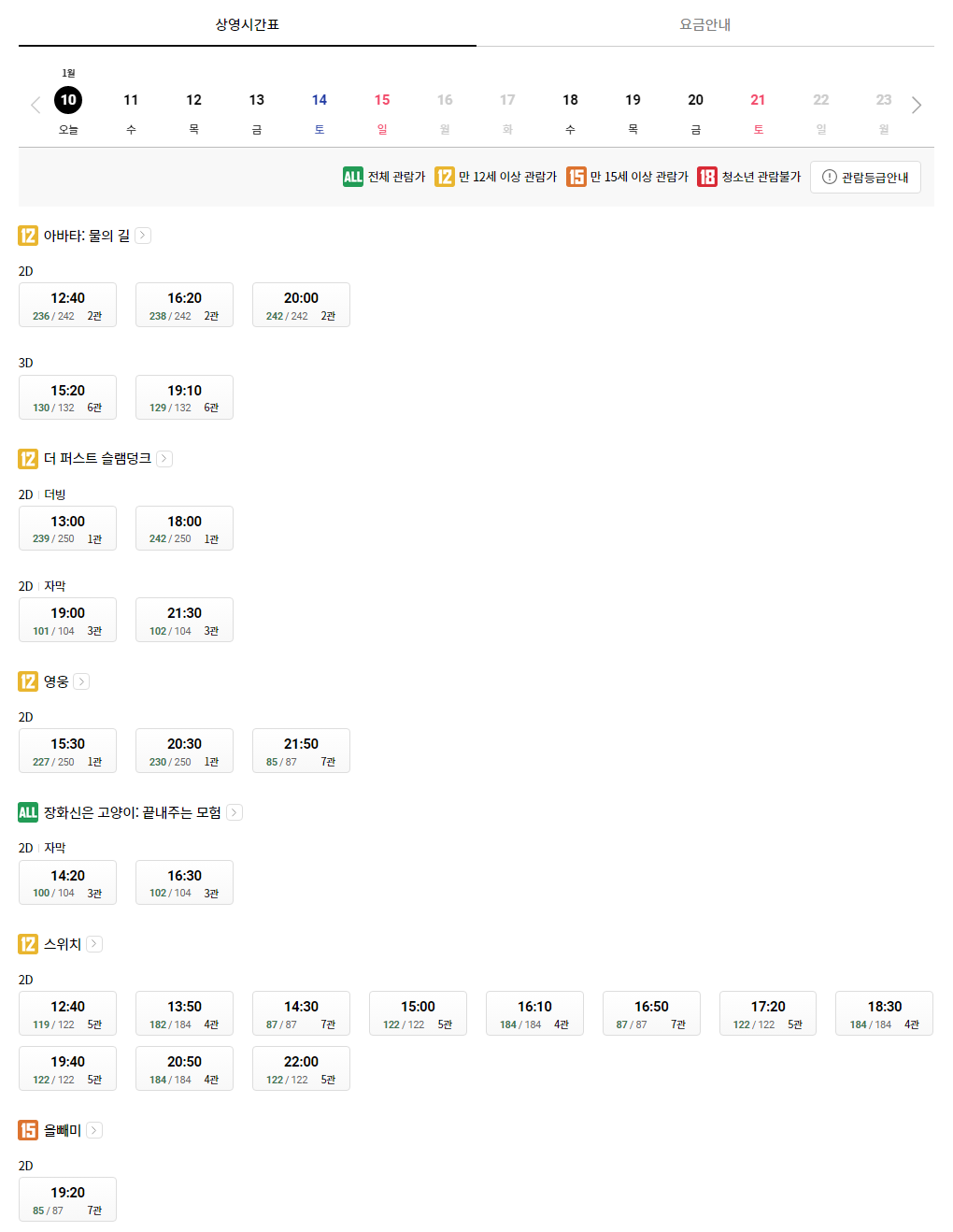Book 스위치 12:40 showing
This screenshot has width=953, height=1232.
point(67,1013)
